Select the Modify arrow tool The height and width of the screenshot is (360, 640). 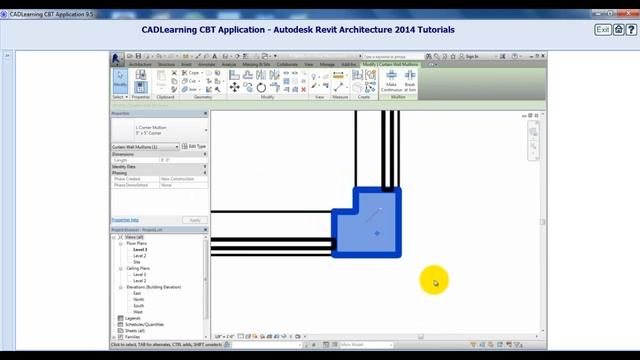pos(120,80)
